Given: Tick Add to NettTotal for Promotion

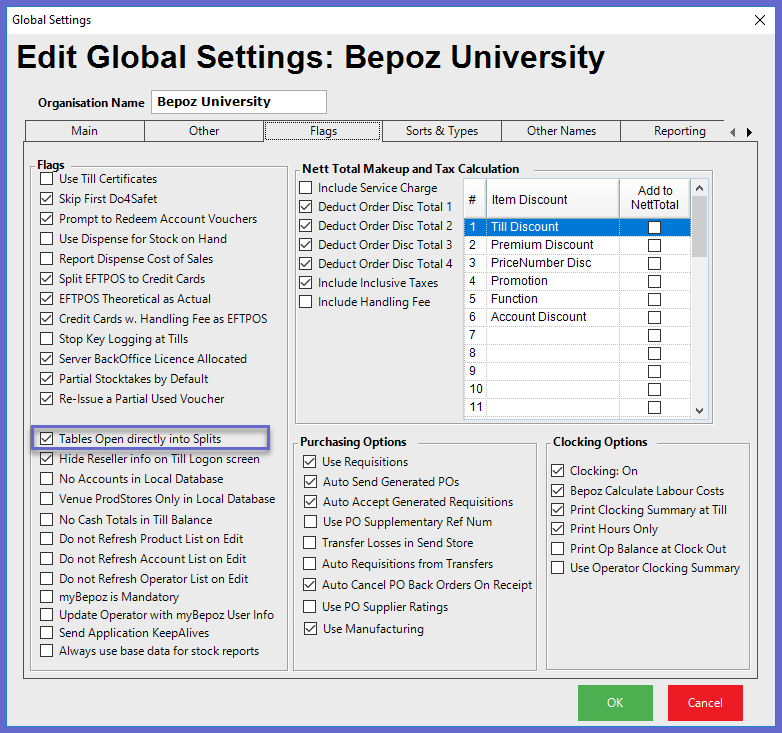Looking at the screenshot, I should (x=654, y=281).
